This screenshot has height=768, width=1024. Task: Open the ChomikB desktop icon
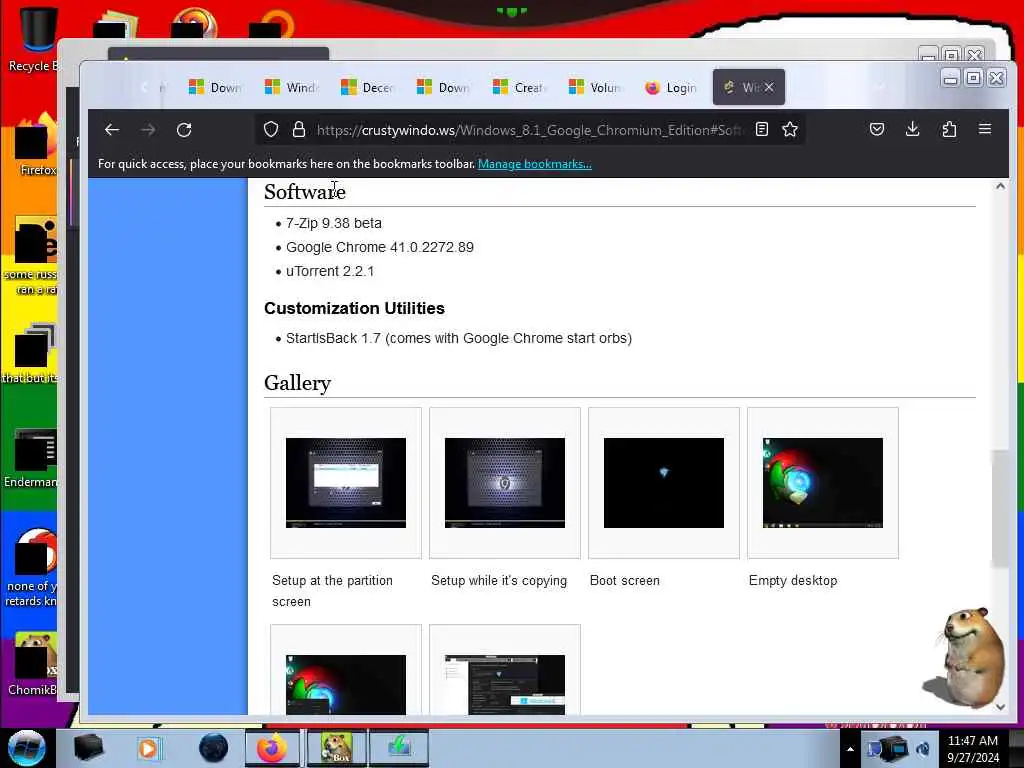(33, 665)
